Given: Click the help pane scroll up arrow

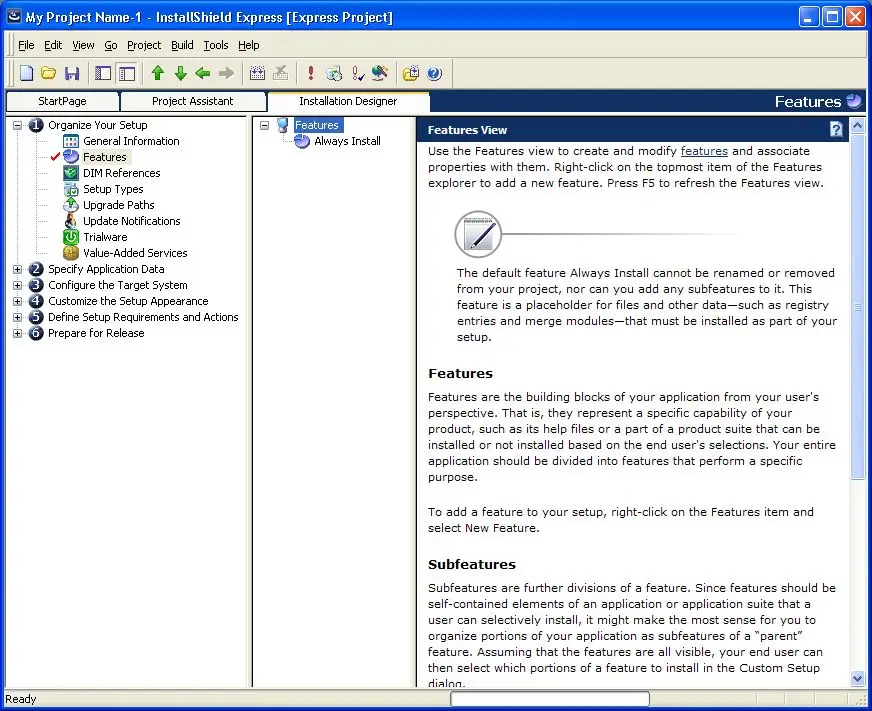Looking at the screenshot, I should click(x=857, y=126).
